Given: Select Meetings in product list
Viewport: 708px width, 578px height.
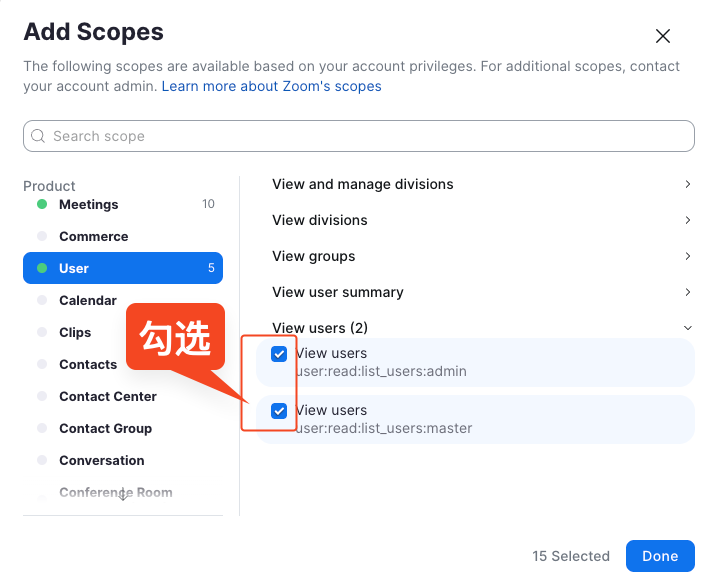Looking at the screenshot, I should point(88,204).
